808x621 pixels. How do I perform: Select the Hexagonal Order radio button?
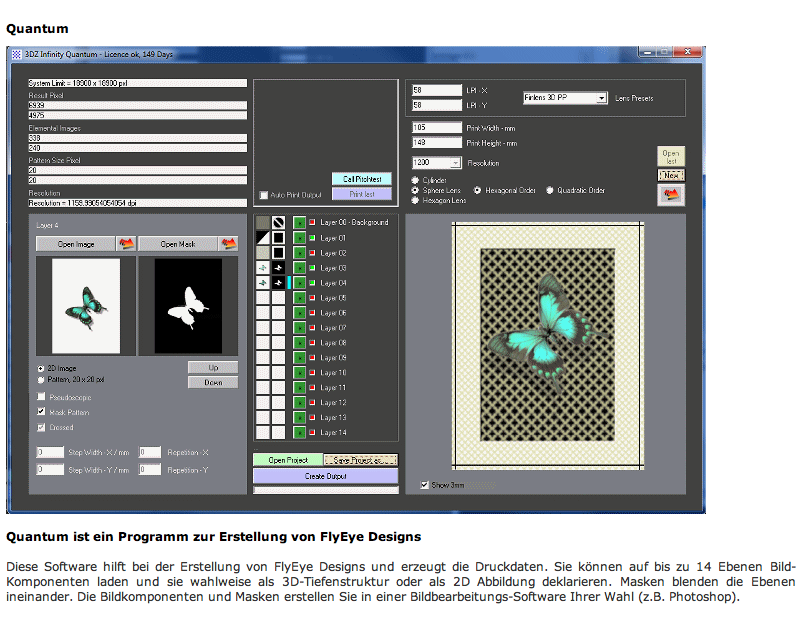click(478, 190)
